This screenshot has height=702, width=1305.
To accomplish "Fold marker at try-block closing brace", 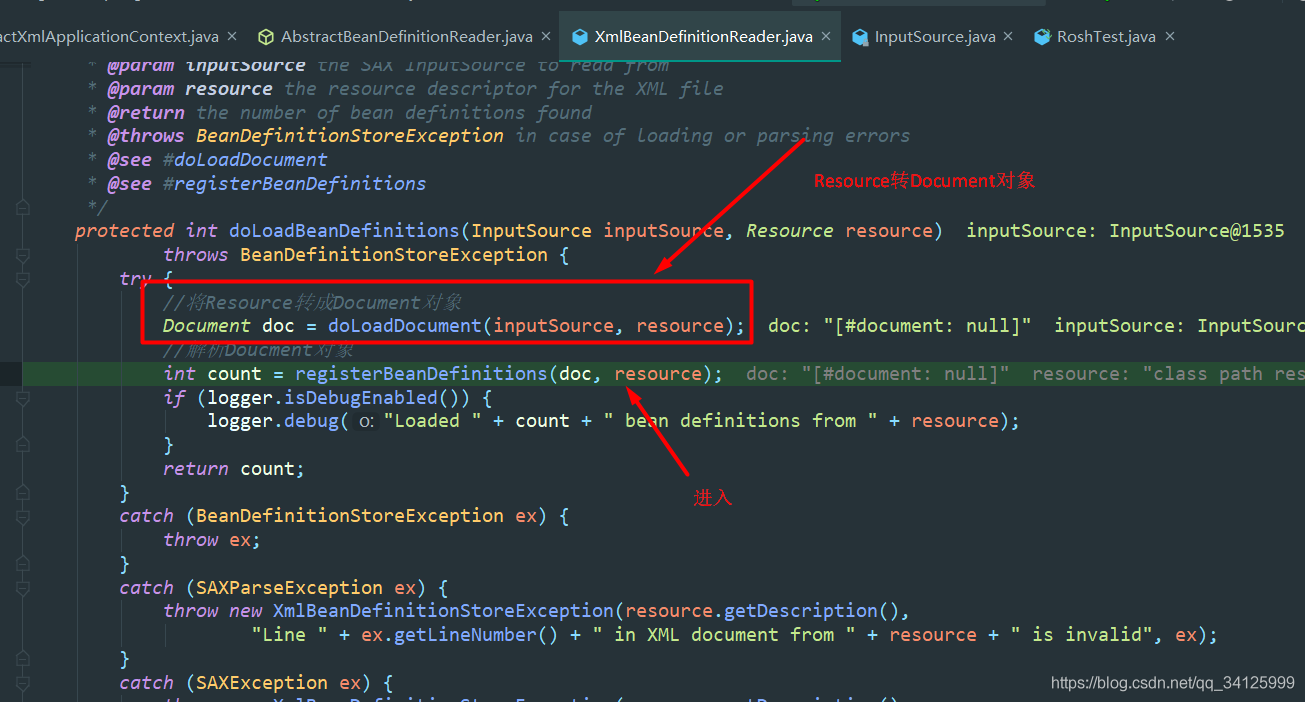I will tap(23, 493).
